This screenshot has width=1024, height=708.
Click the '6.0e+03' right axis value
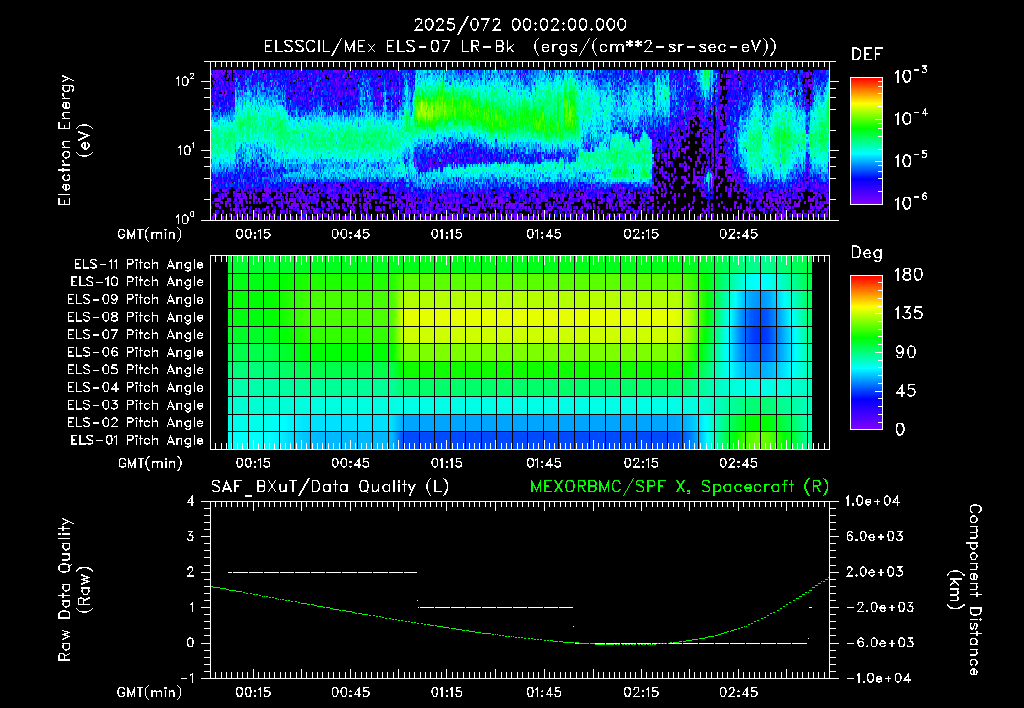[874, 536]
